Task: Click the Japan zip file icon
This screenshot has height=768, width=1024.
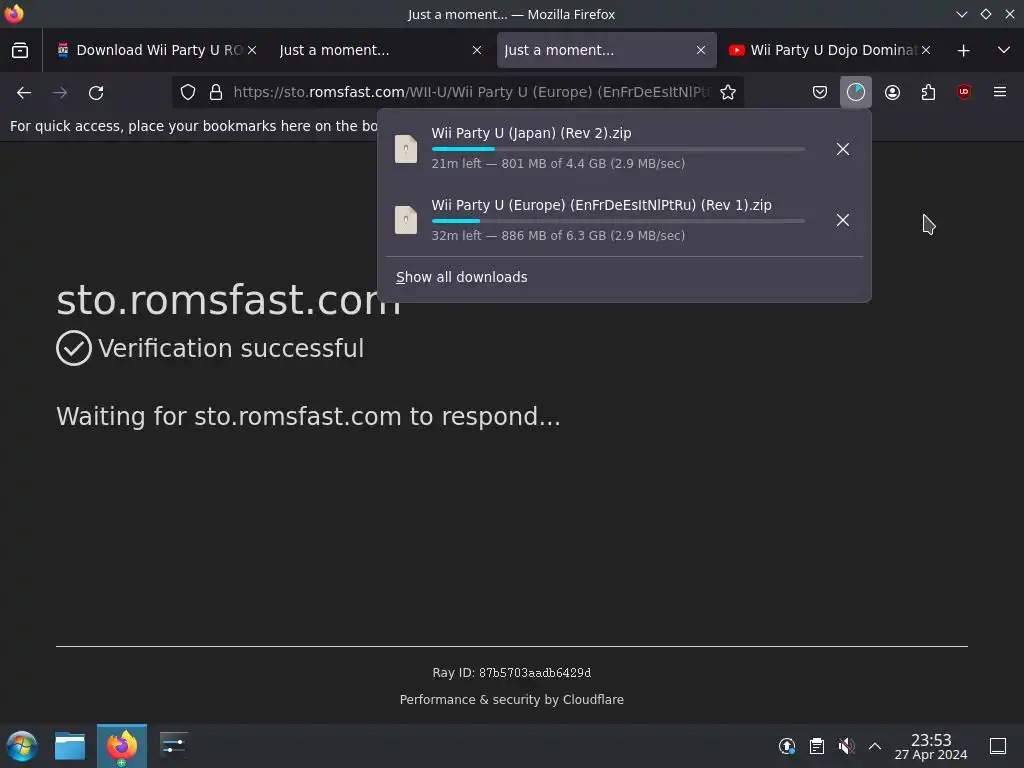Action: [x=406, y=149]
